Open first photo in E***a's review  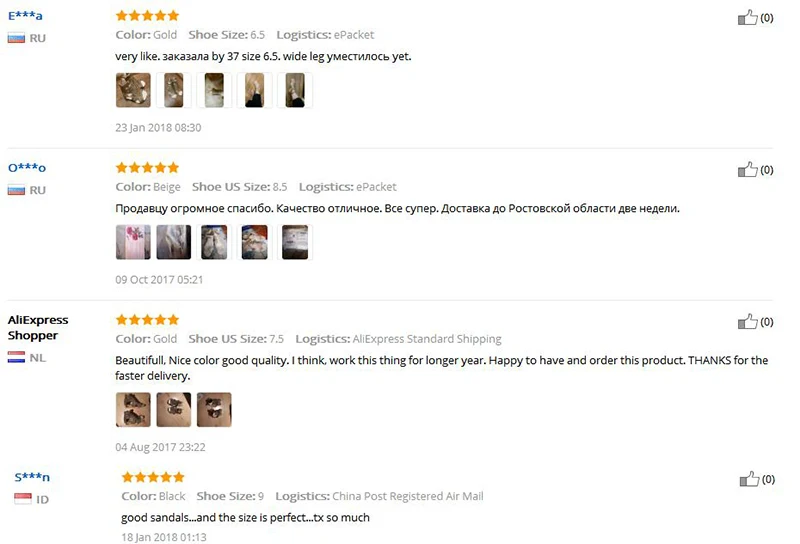133,90
